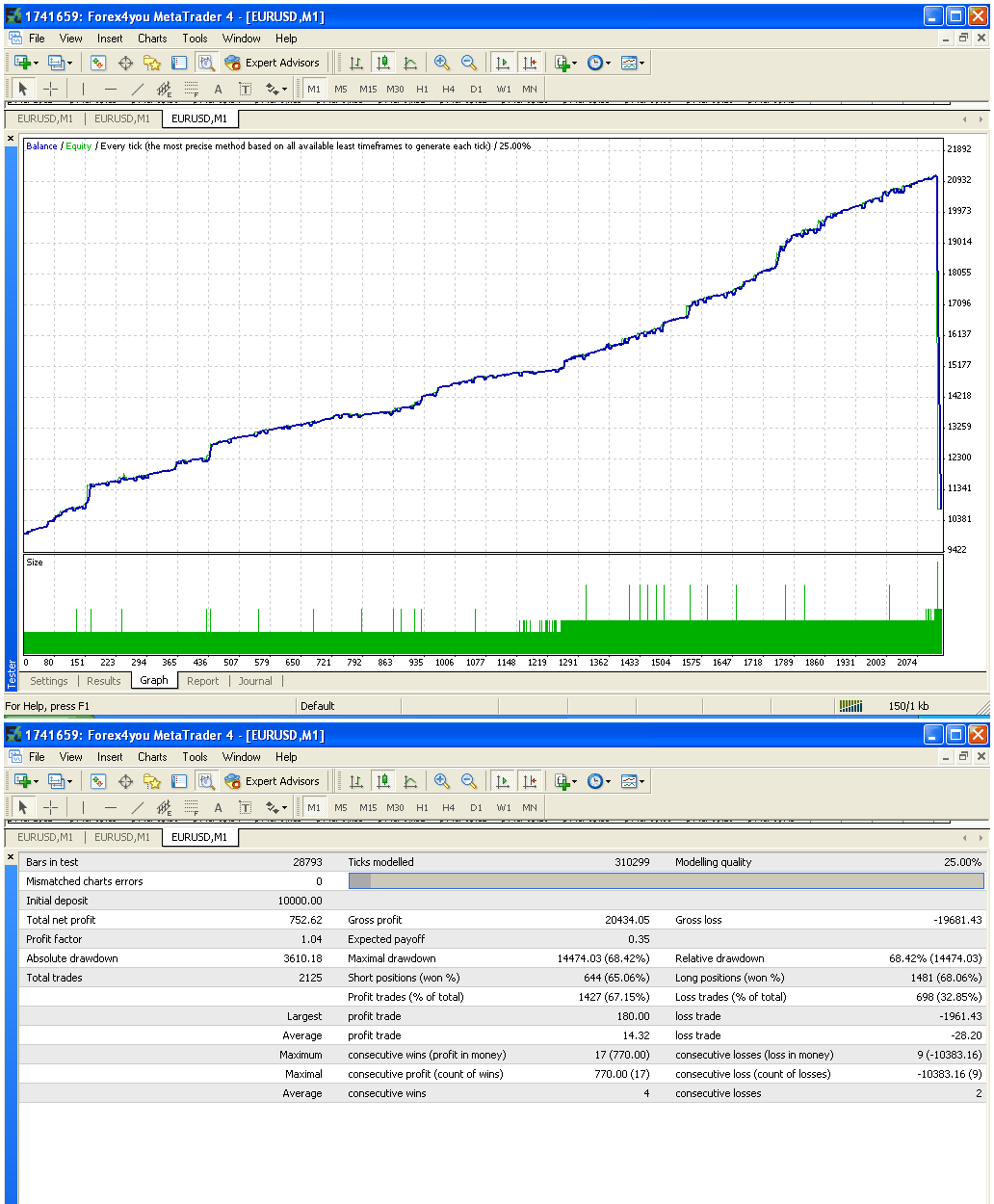Select Text Label tool in top window
The height and width of the screenshot is (1204, 994).
point(245,90)
